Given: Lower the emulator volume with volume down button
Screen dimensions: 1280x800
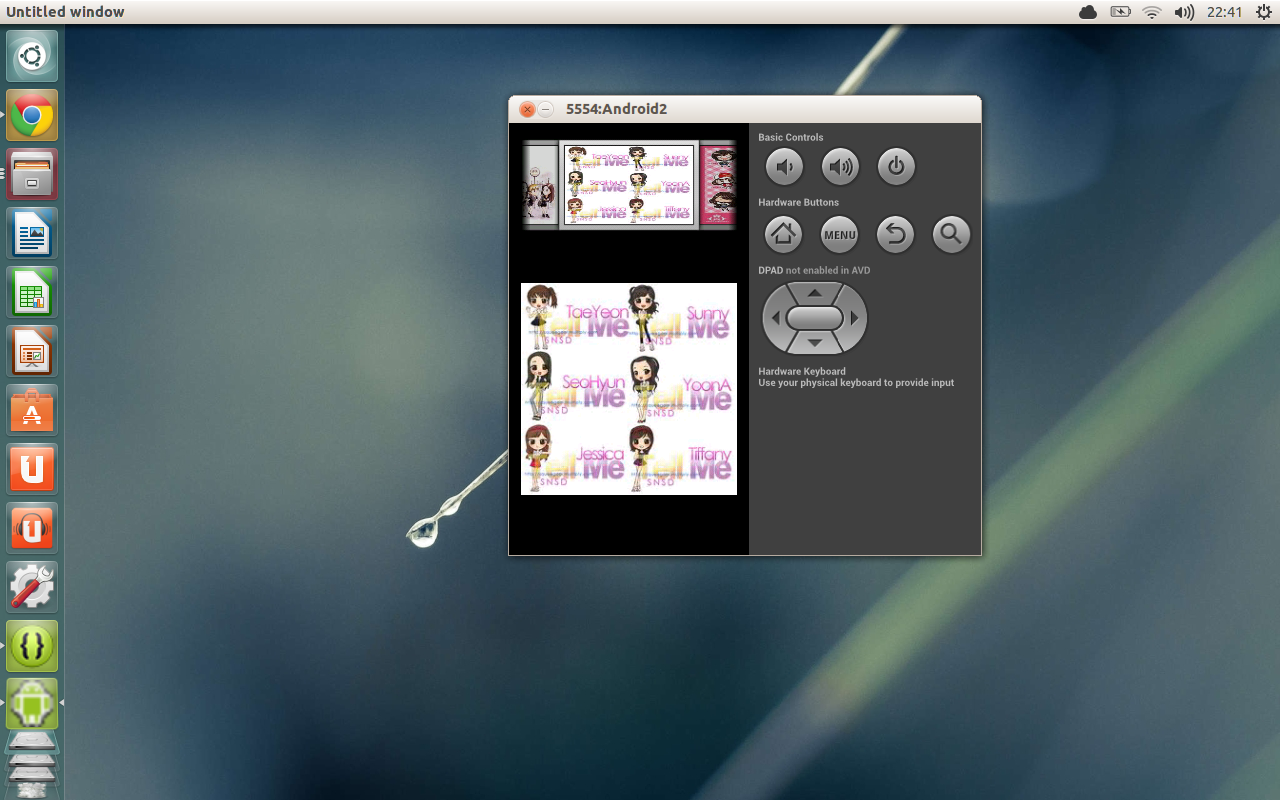Looking at the screenshot, I should tap(784, 167).
